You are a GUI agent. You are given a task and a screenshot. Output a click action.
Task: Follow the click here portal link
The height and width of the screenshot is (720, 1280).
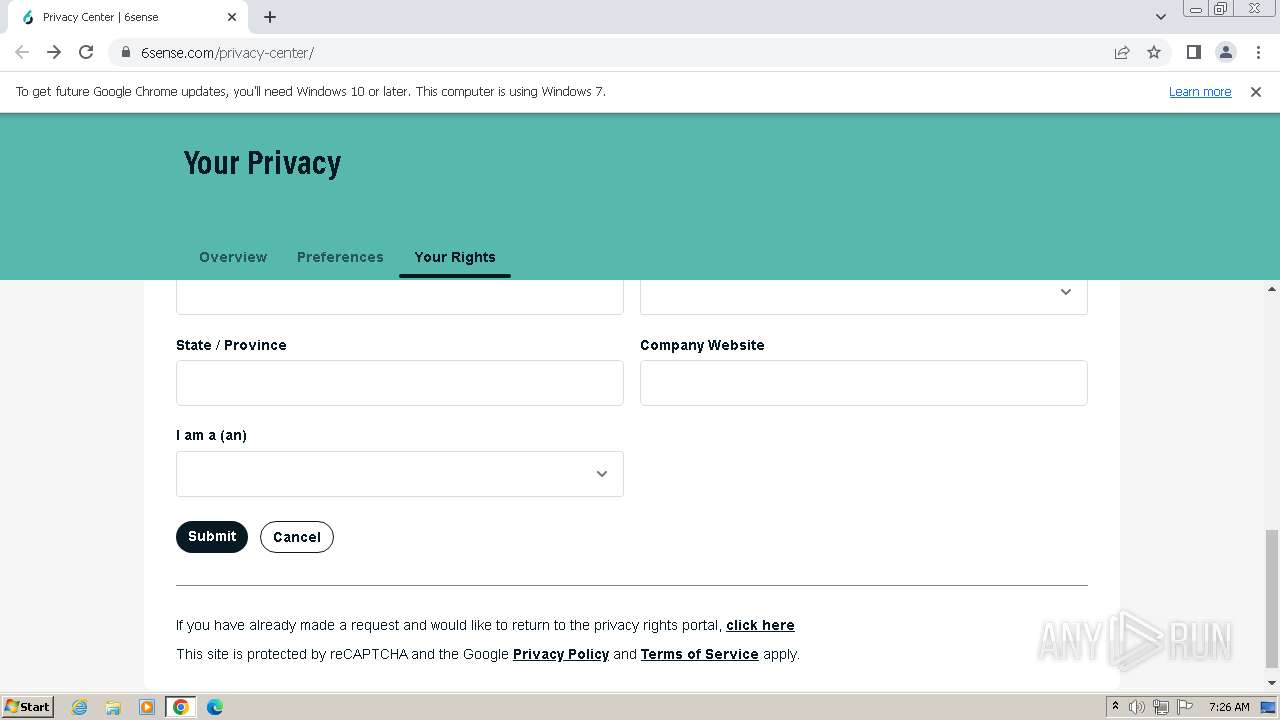[x=760, y=625]
